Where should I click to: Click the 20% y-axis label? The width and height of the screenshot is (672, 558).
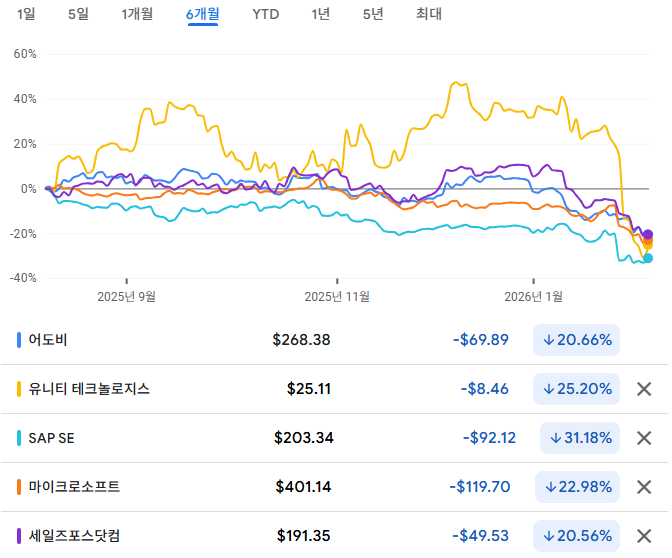click(x=25, y=144)
